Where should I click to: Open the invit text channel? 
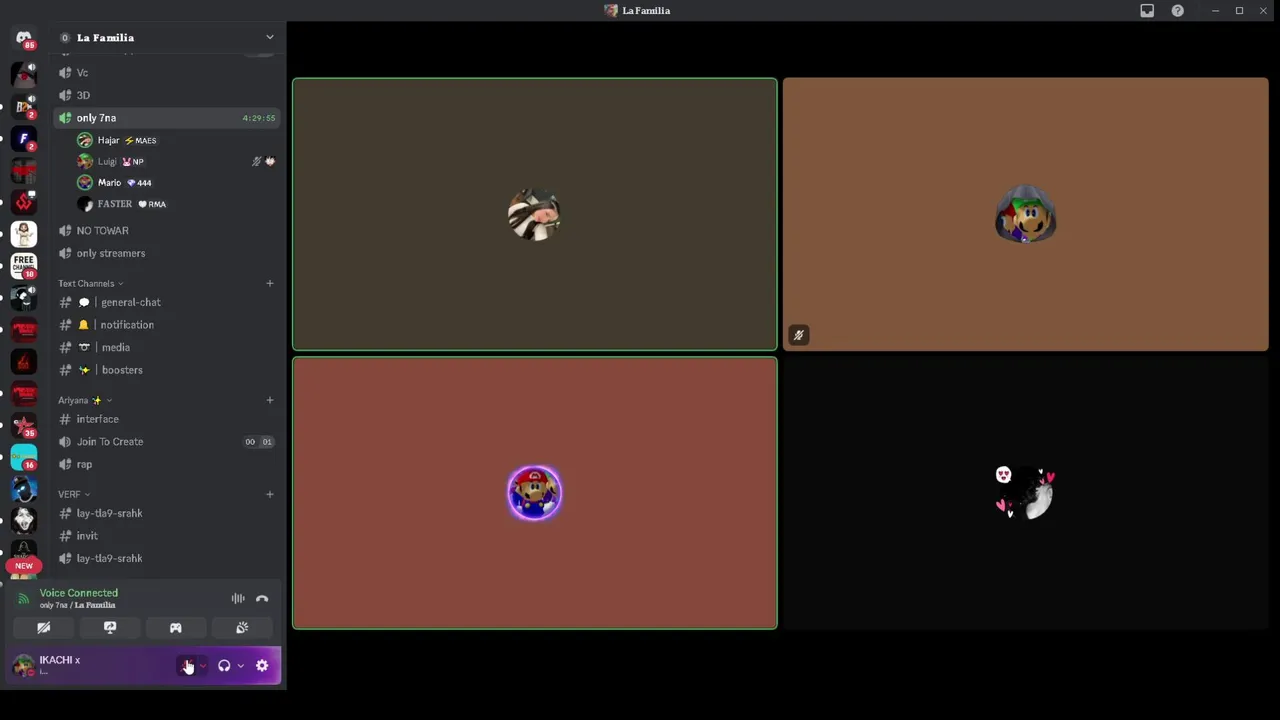coord(165,536)
